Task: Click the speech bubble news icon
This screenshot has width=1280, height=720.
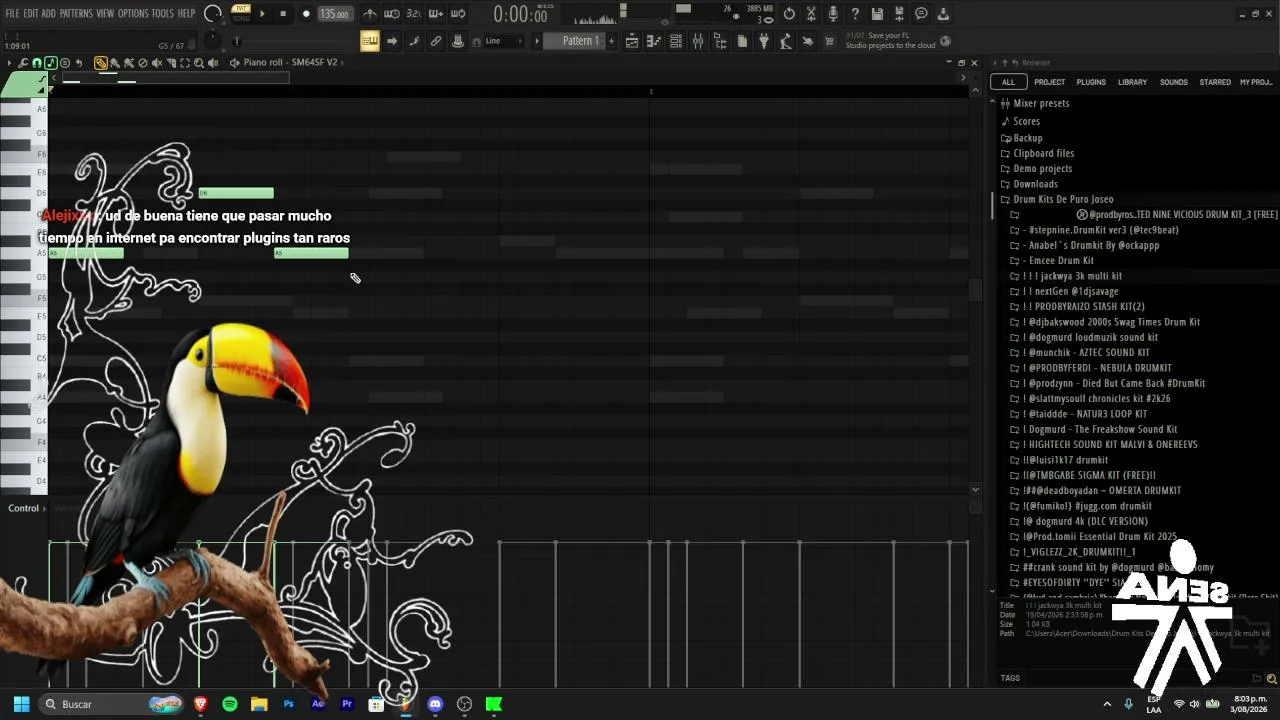Action: [x=921, y=14]
